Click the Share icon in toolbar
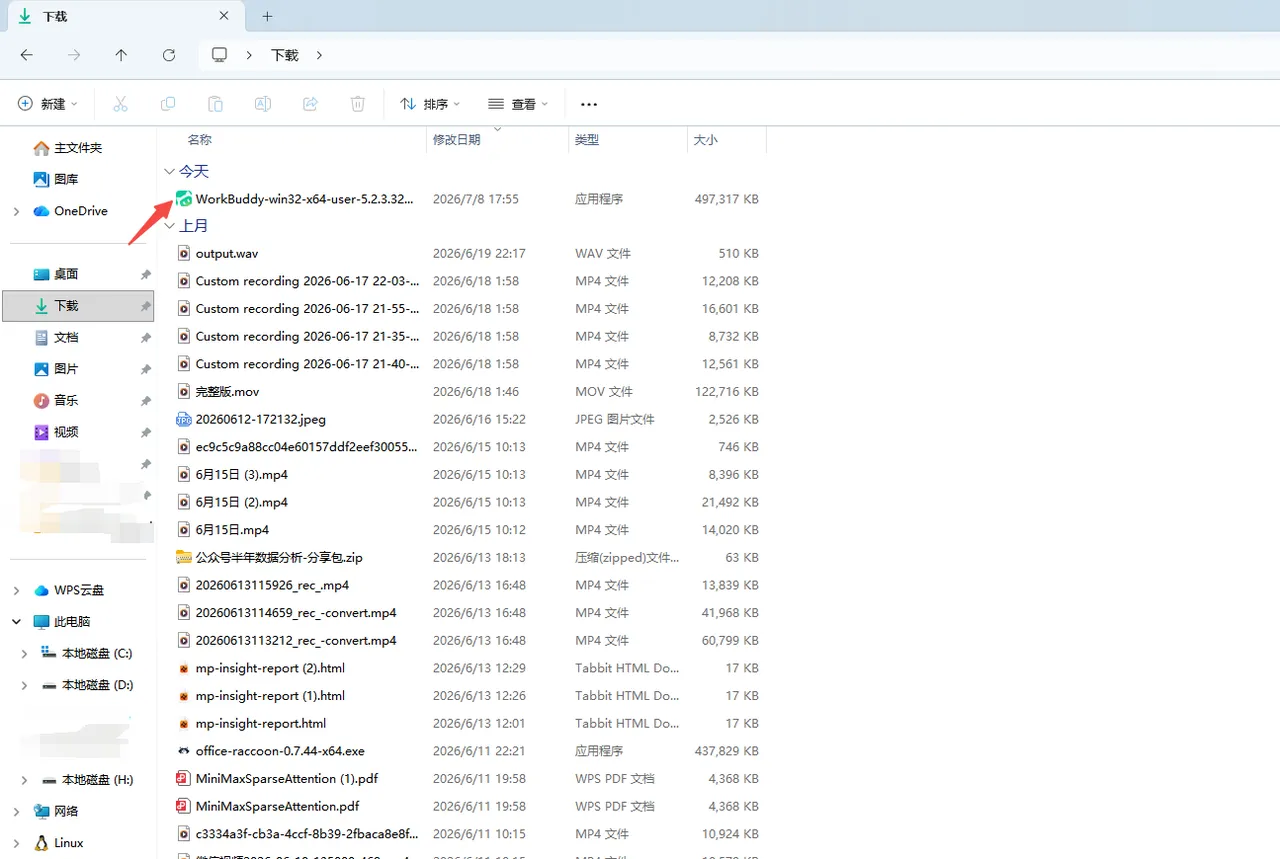Image resolution: width=1280 pixels, height=859 pixels. pos(310,104)
